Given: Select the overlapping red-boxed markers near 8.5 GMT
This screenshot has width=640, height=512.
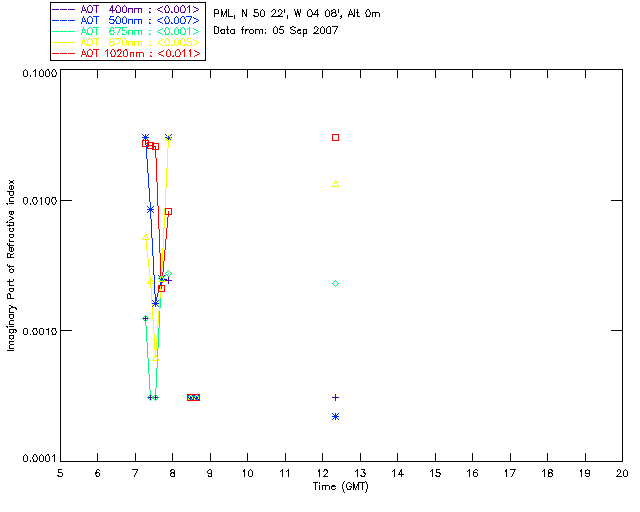Looking at the screenshot, I should pos(193,397).
